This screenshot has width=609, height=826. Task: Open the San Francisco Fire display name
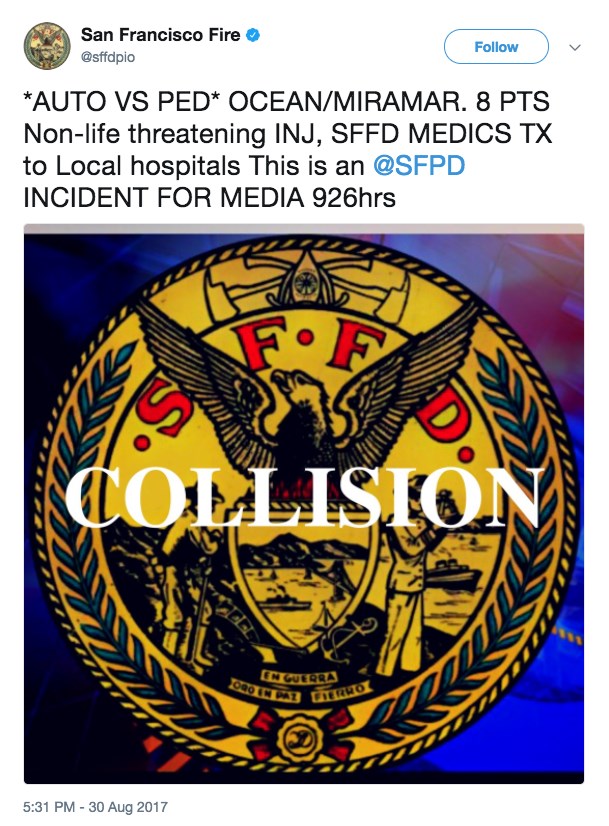(x=160, y=35)
